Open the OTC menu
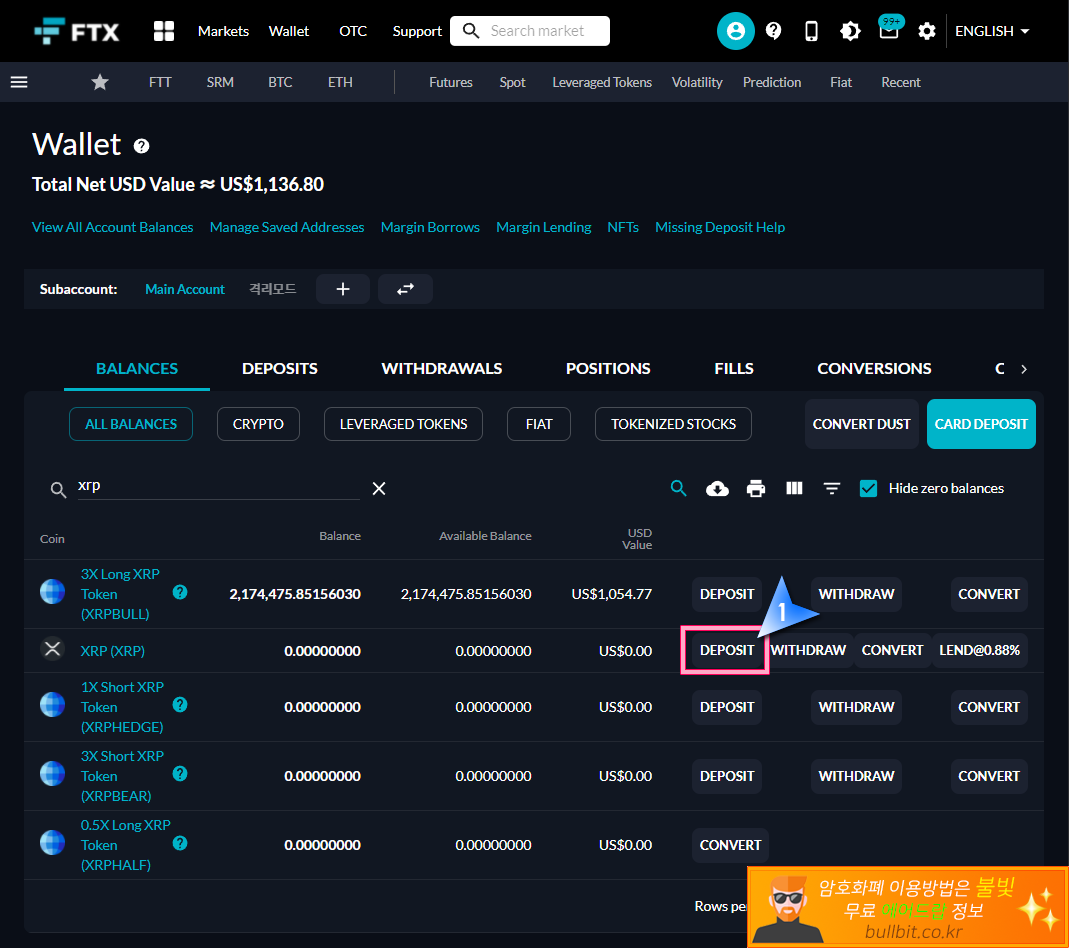 (x=353, y=31)
